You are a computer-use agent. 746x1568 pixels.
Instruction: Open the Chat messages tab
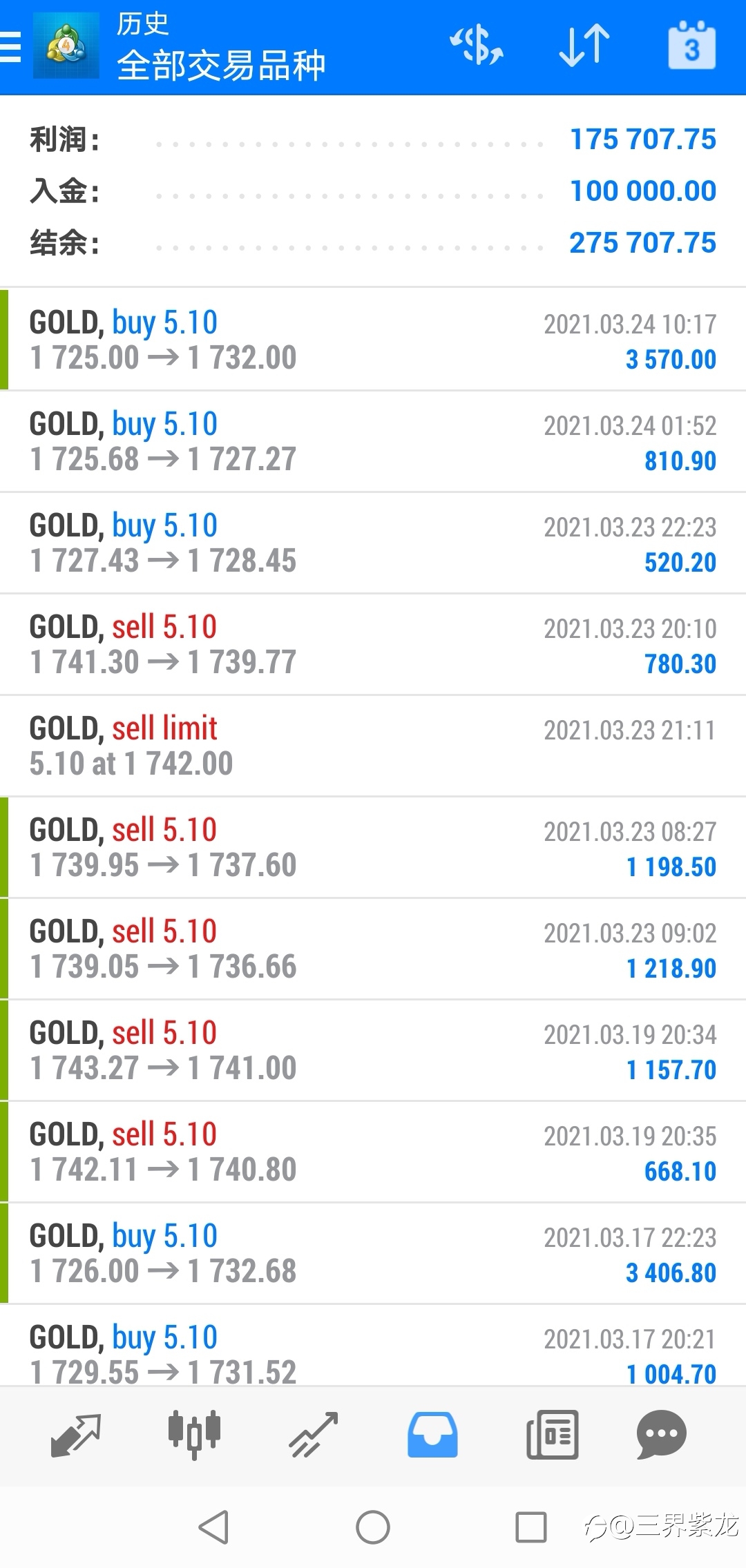661,1435
